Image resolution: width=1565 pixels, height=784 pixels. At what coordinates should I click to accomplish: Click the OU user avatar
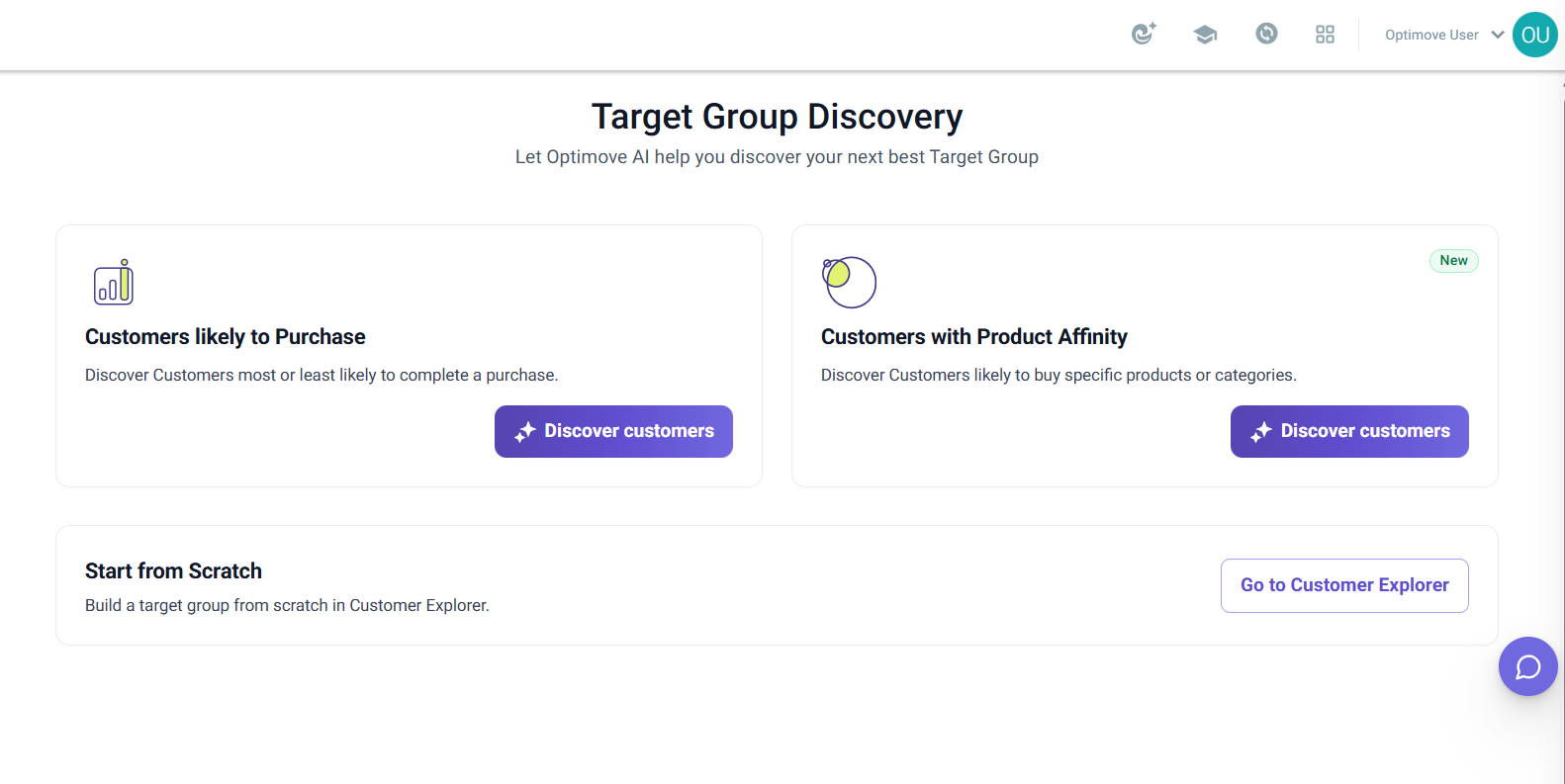tap(1535, 35)
